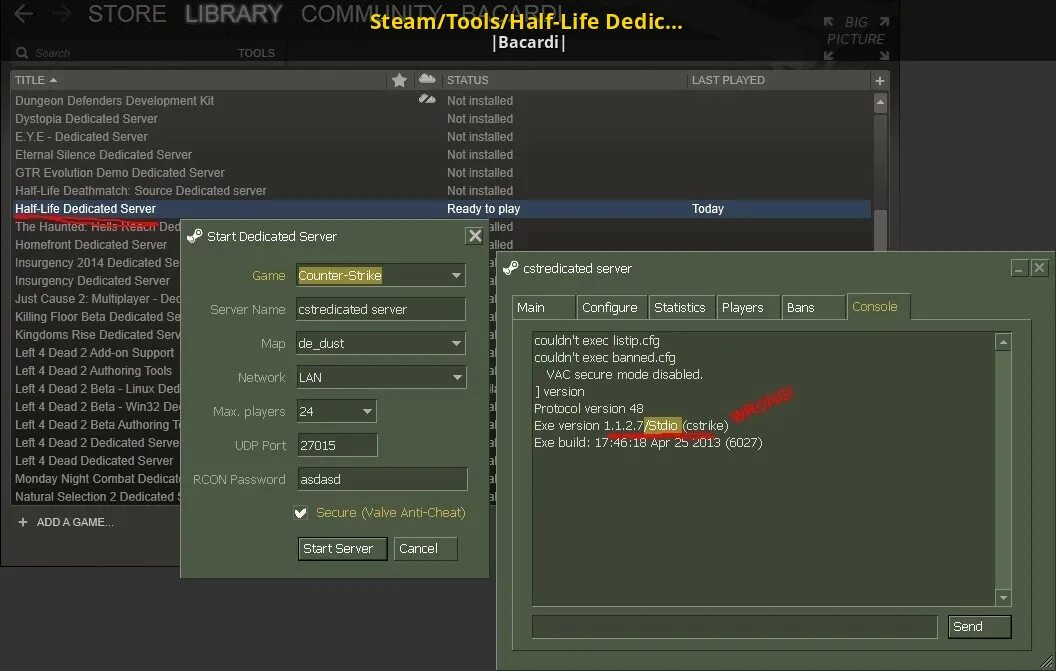Minimize the cstredicated server window
This screenshot has width=1056, height=671.
(1019, 268)
